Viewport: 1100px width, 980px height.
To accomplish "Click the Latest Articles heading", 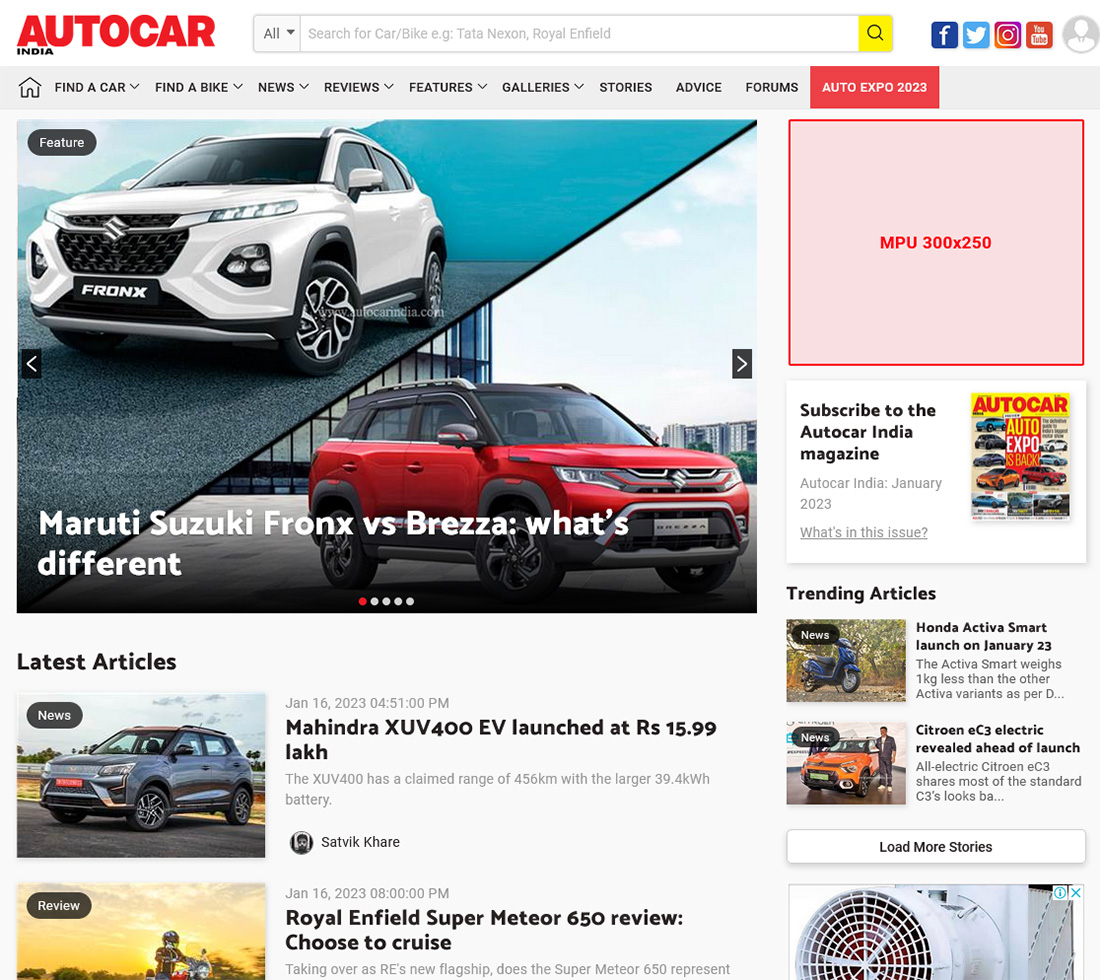I will (x=97, y=662).
